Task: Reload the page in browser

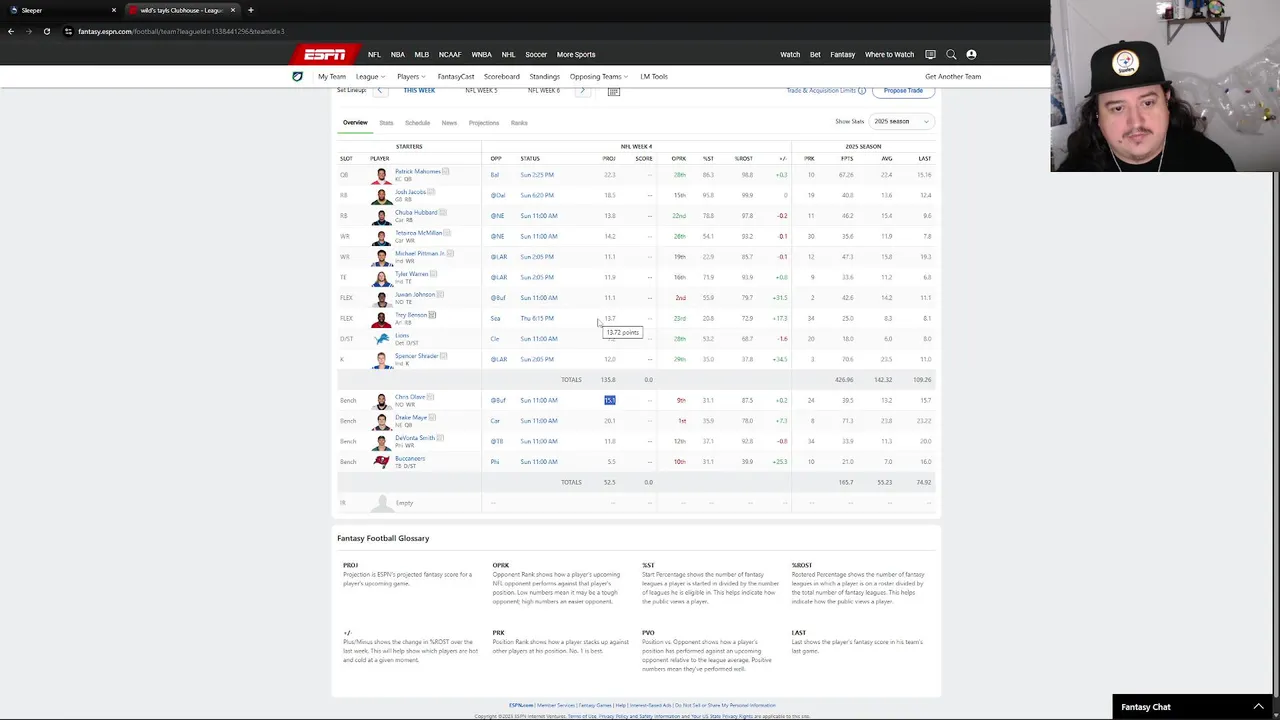Action: click(x=46, y=31)
